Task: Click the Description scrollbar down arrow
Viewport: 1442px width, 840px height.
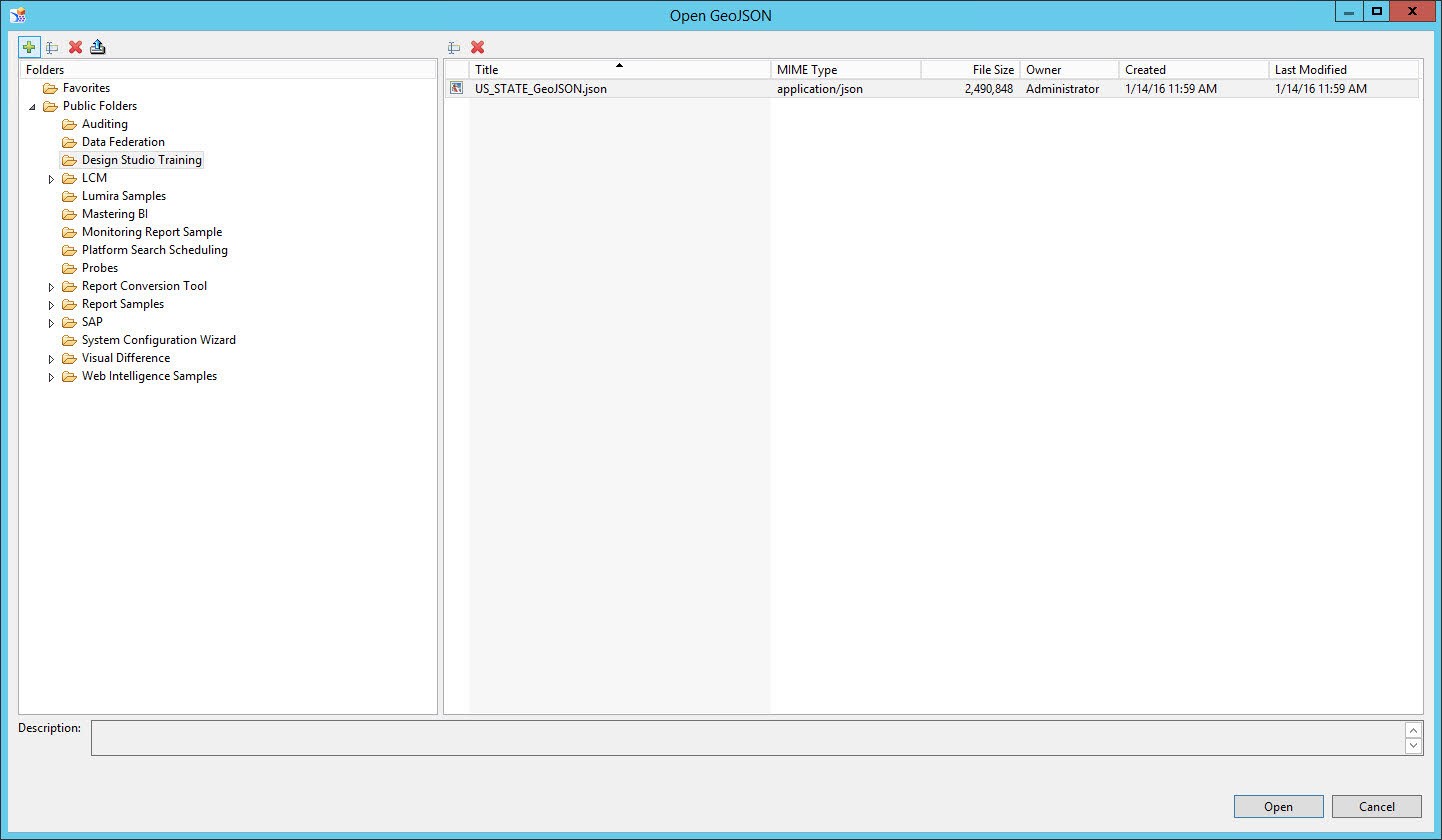Action: point(1412,746)
